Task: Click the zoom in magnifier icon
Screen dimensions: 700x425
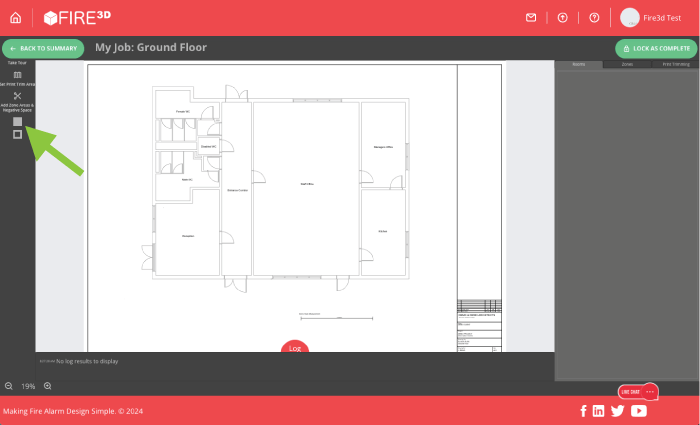Action: coord(47,386)
